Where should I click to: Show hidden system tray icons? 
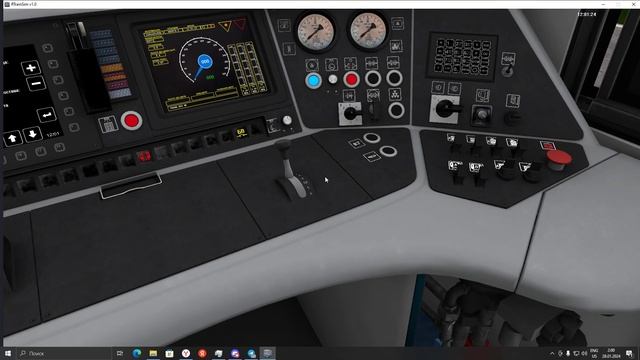[x=552, y=353]
